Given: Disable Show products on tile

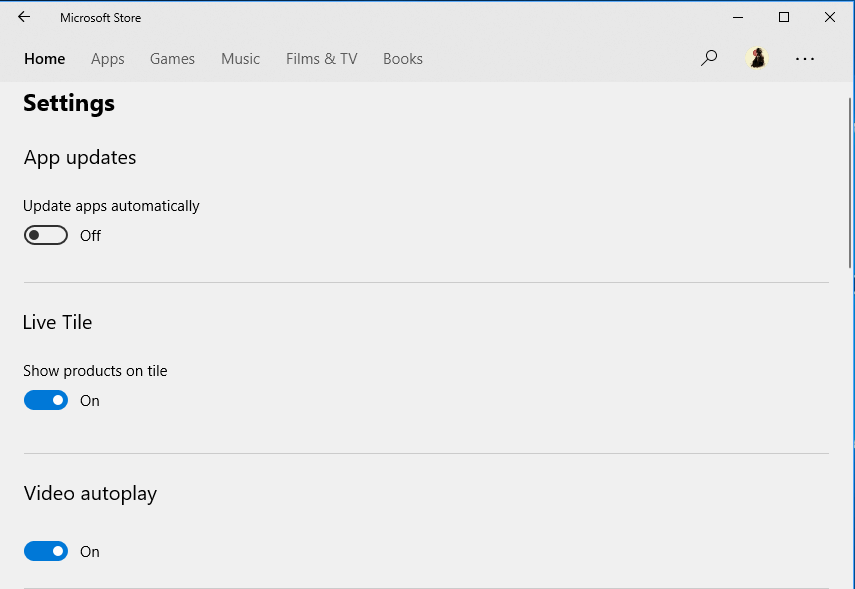Looking at the screenshot, I should click(46, 400).
